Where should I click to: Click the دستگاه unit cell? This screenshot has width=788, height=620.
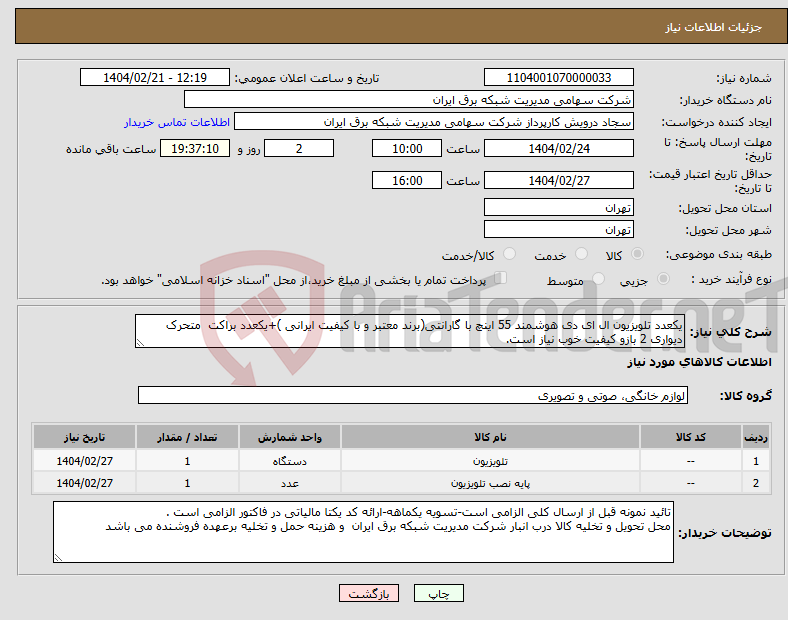tap(289, 461)
